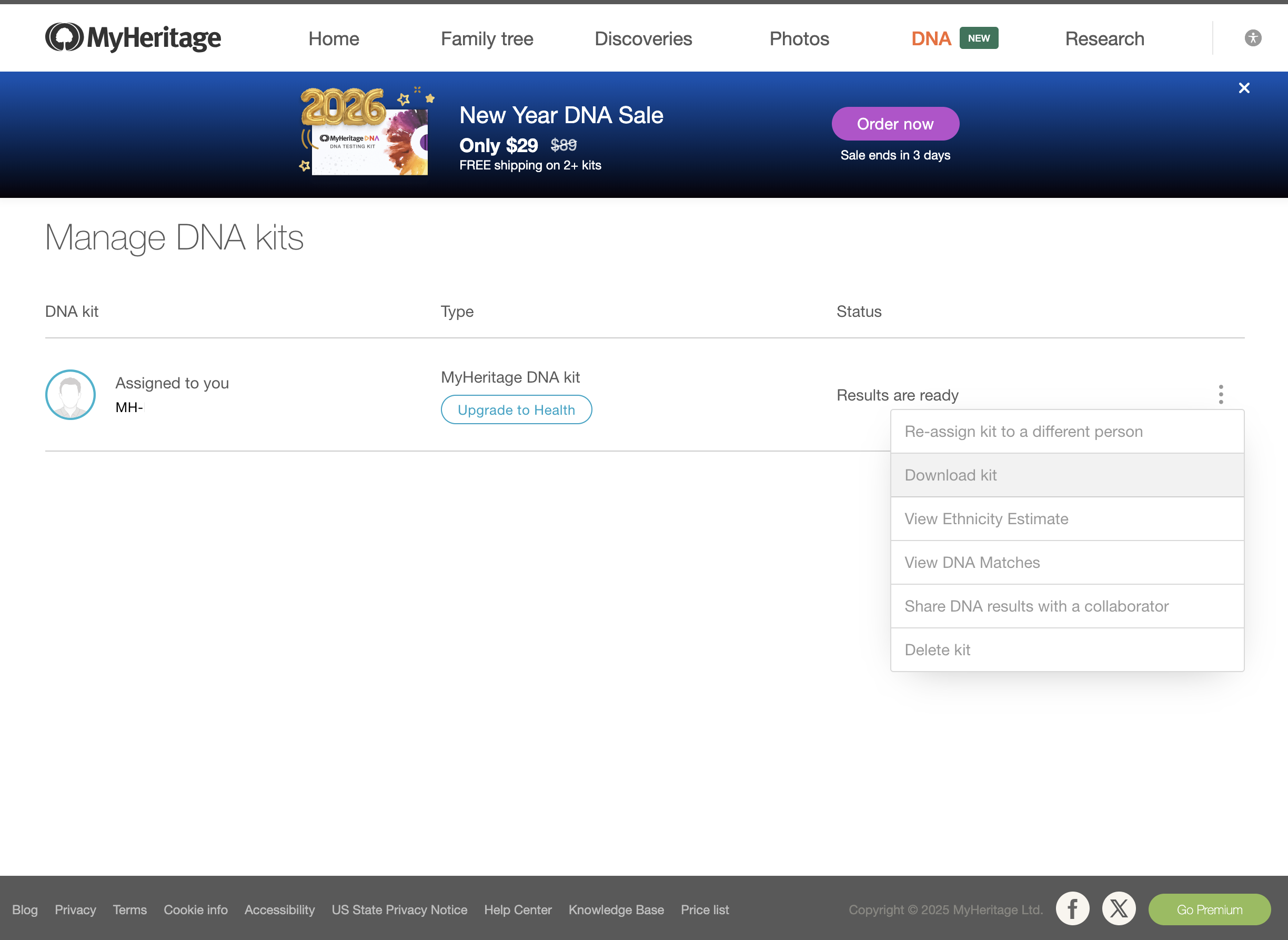The image size is (1288, 940).
Task: Open the accessibility options icon
Action: pos(1252,37)
